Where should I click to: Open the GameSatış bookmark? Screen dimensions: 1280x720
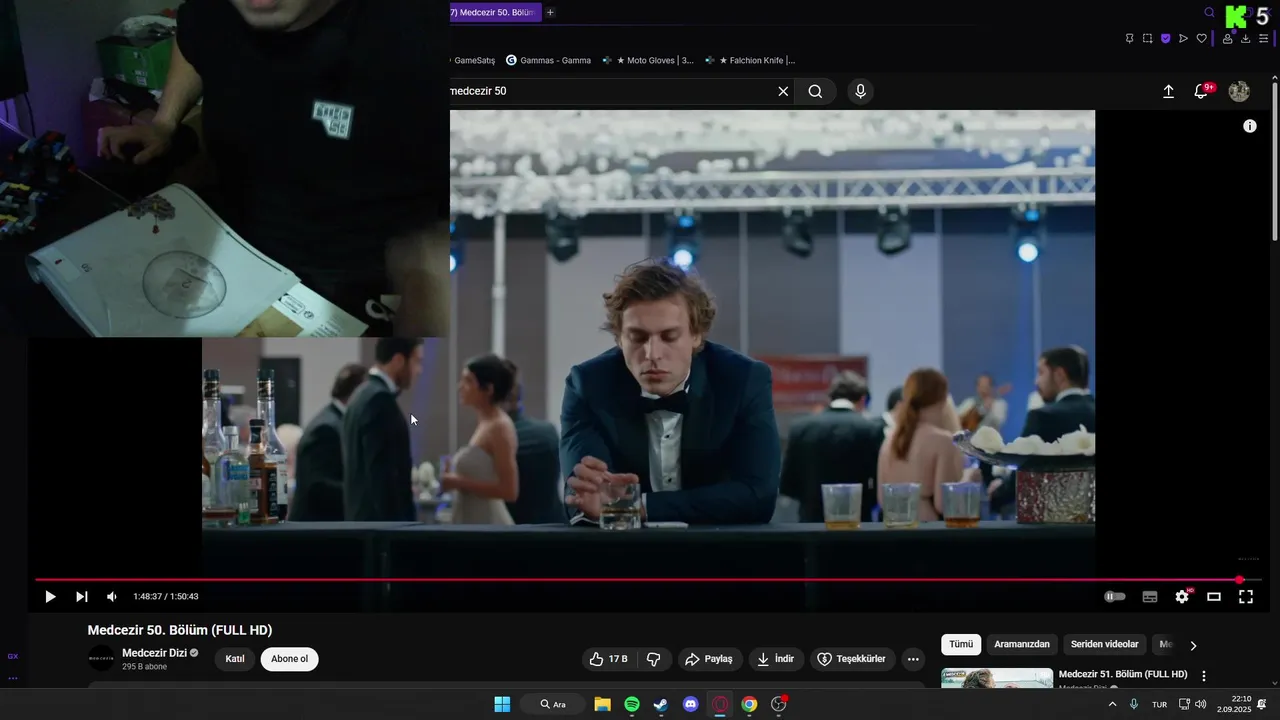click(473, 60)
